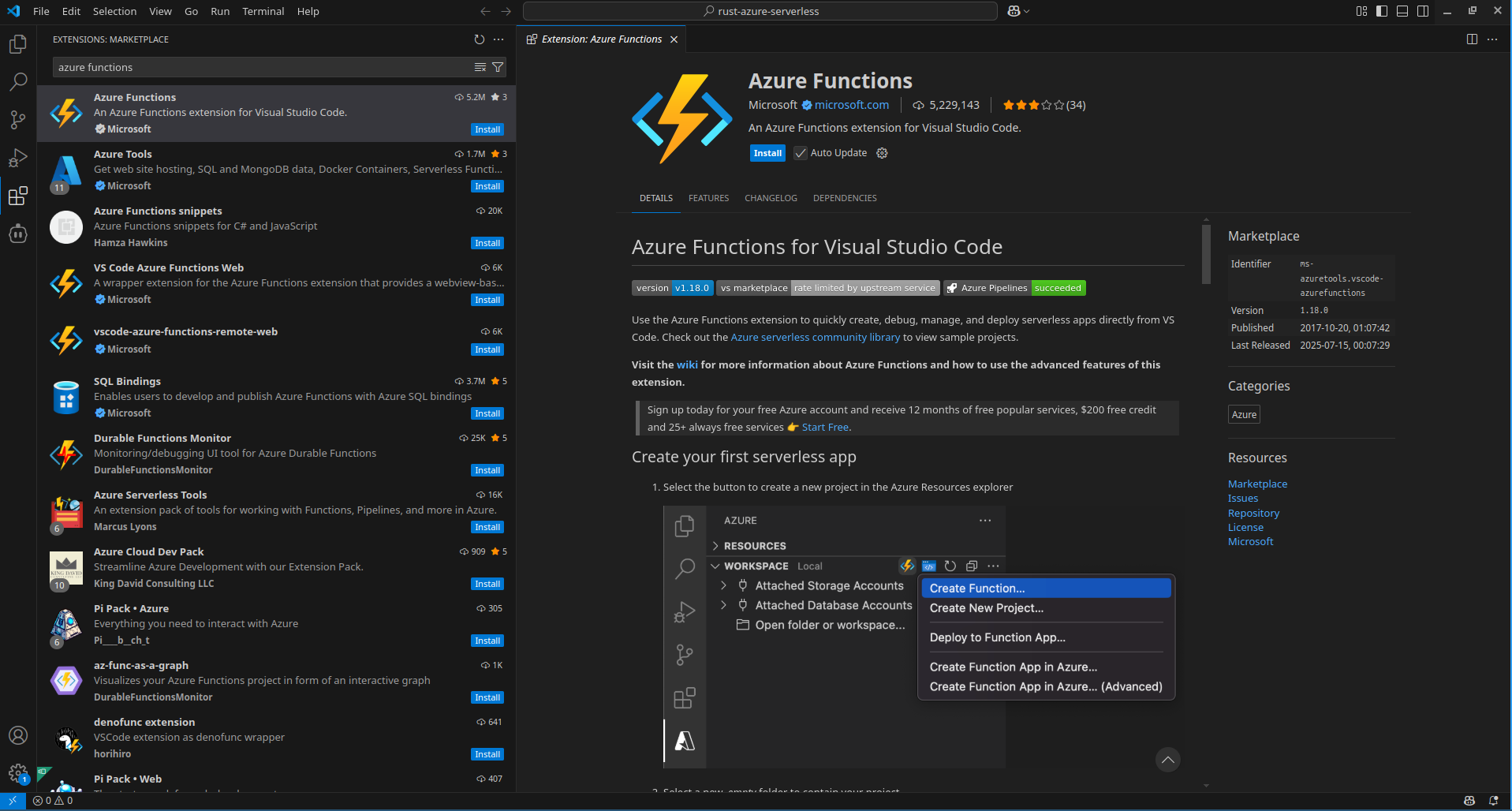Install Azure Functions snippets extension
This screenshot has width=1512, height=811.
(x=487, y=243)
